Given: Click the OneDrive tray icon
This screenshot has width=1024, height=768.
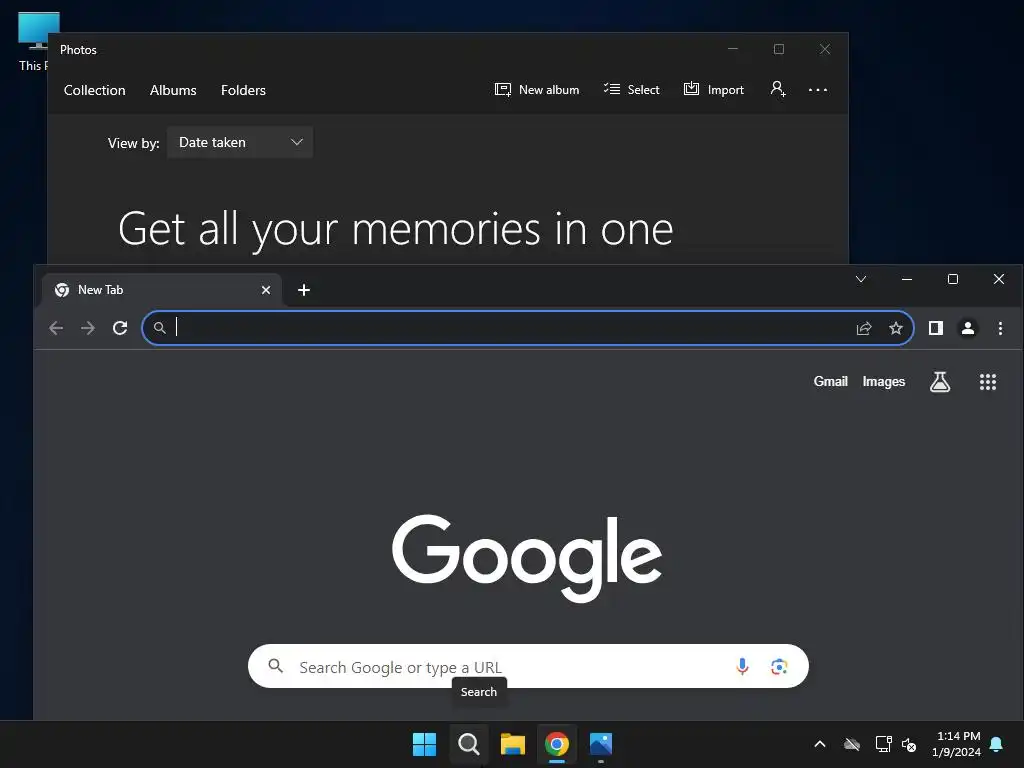Looking at the screenshot, I should (x=852, y=744).
